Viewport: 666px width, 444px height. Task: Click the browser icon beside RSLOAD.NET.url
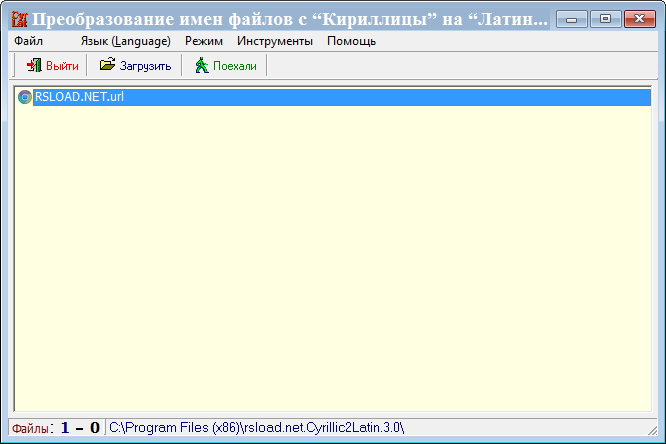(25, 97)
